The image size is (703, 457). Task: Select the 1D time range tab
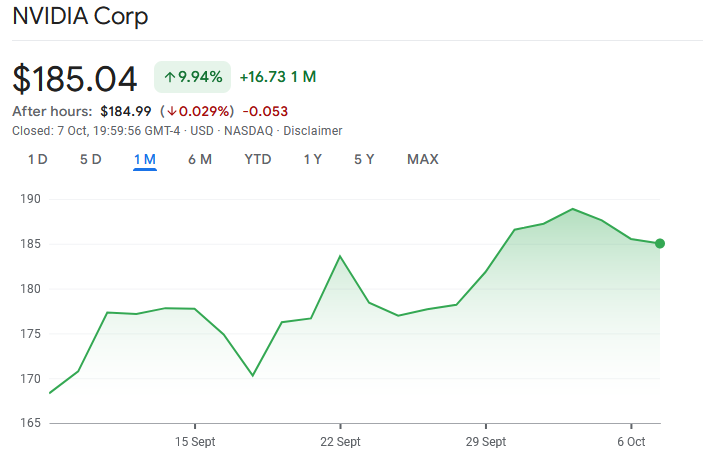(x=38, y=159)
